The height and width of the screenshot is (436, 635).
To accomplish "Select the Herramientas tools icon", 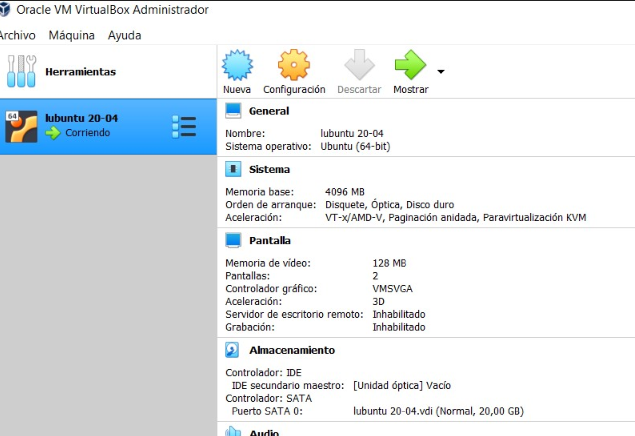I will pyautogui.click(x=21, y=72).
